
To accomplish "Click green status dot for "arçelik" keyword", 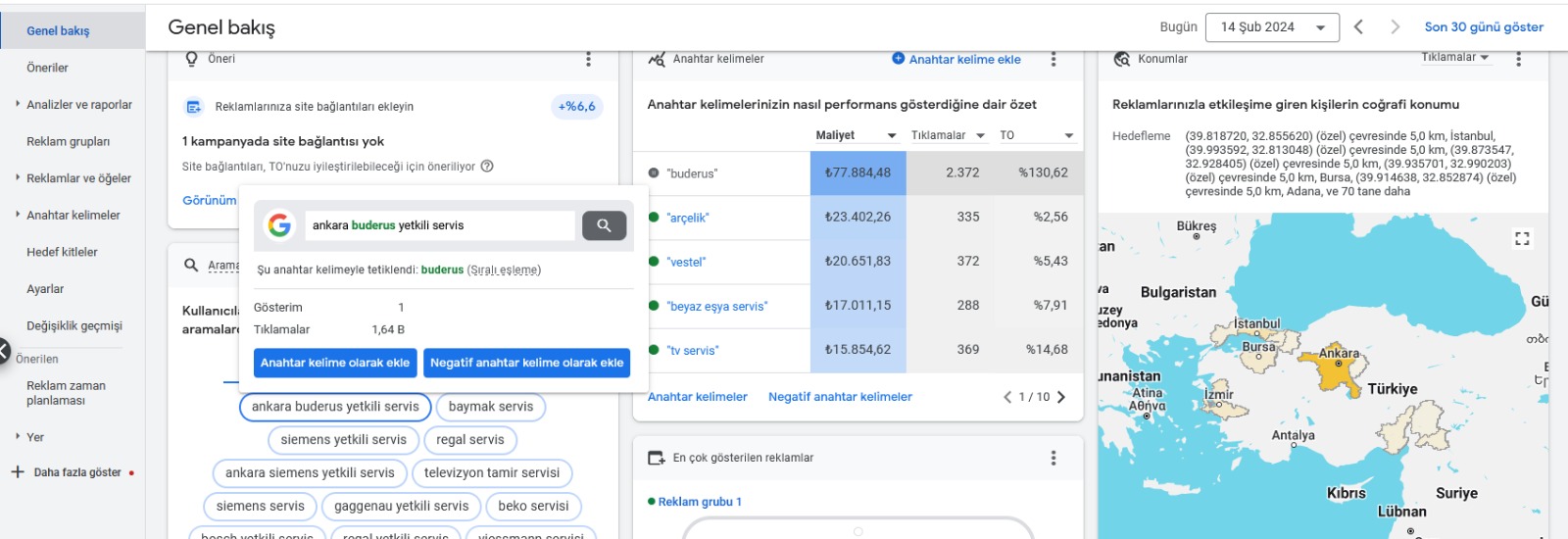I will (654, 218).
